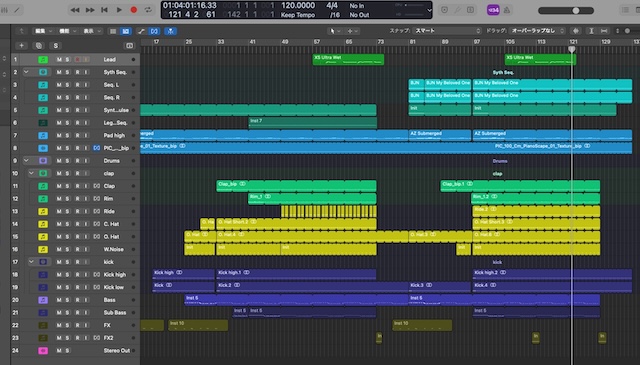640x365 pixels.
Task: Solo the Stereo Out track
Action: coord(68,351)
